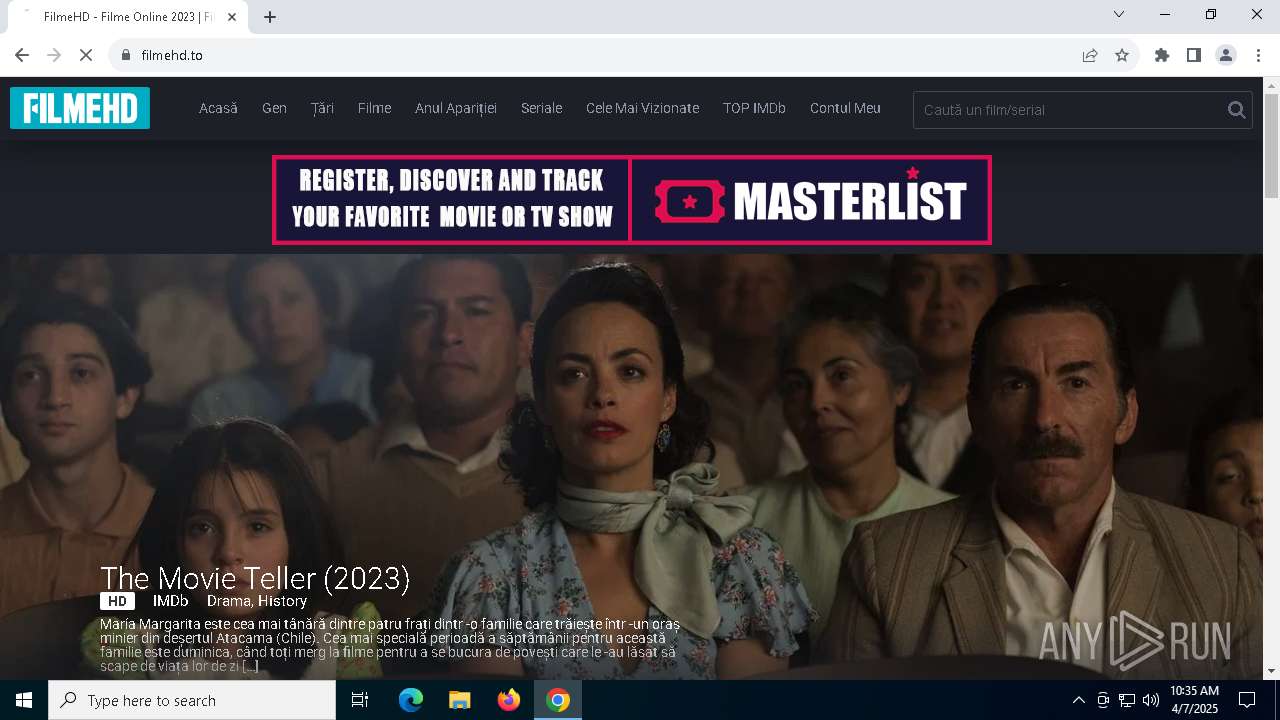The image size is (1280, 720).
Task: Open a new browser tab
Action: [270, 17]
